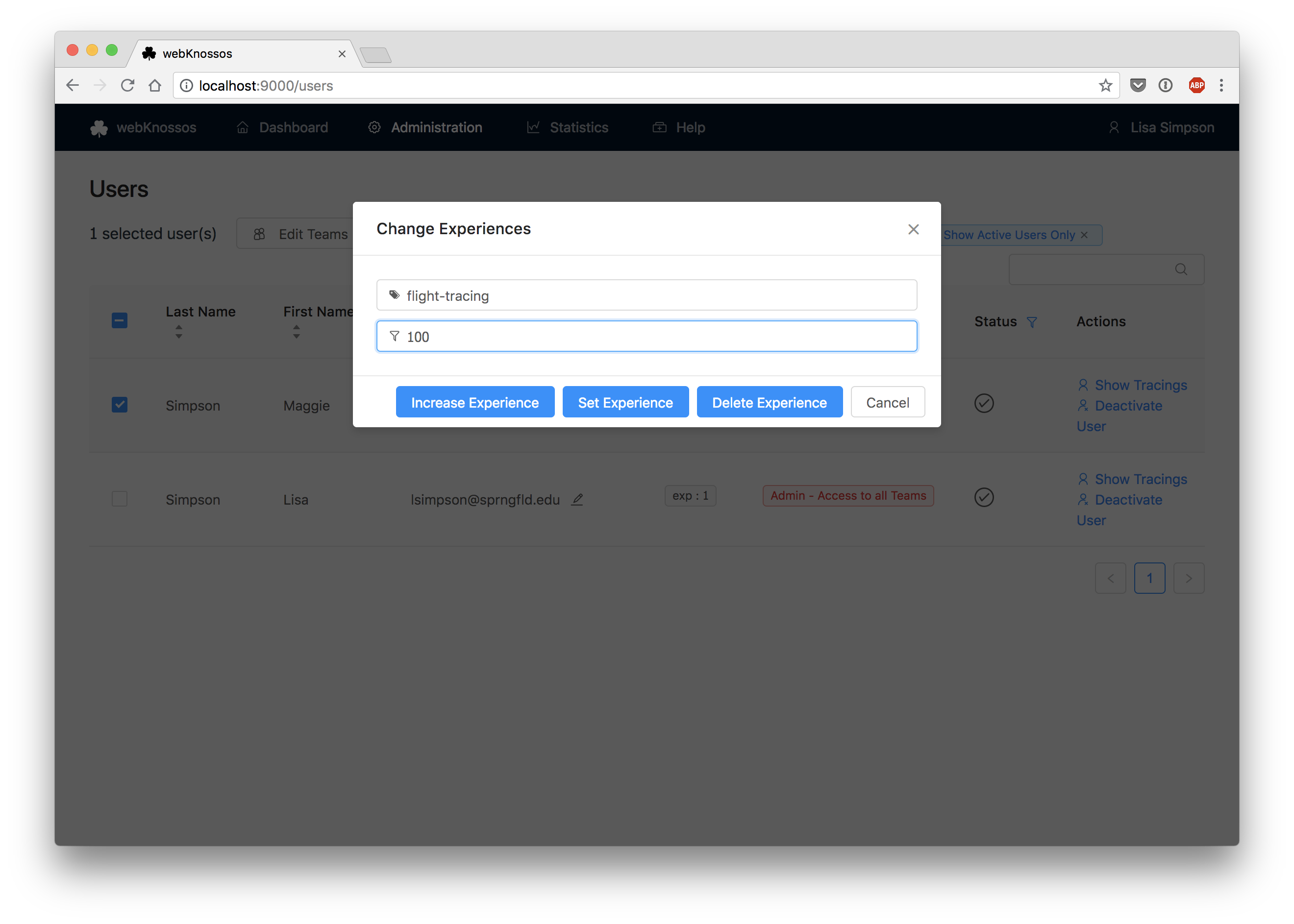Click the Increase Experience button
The image size is (1294, 924).
475,402
